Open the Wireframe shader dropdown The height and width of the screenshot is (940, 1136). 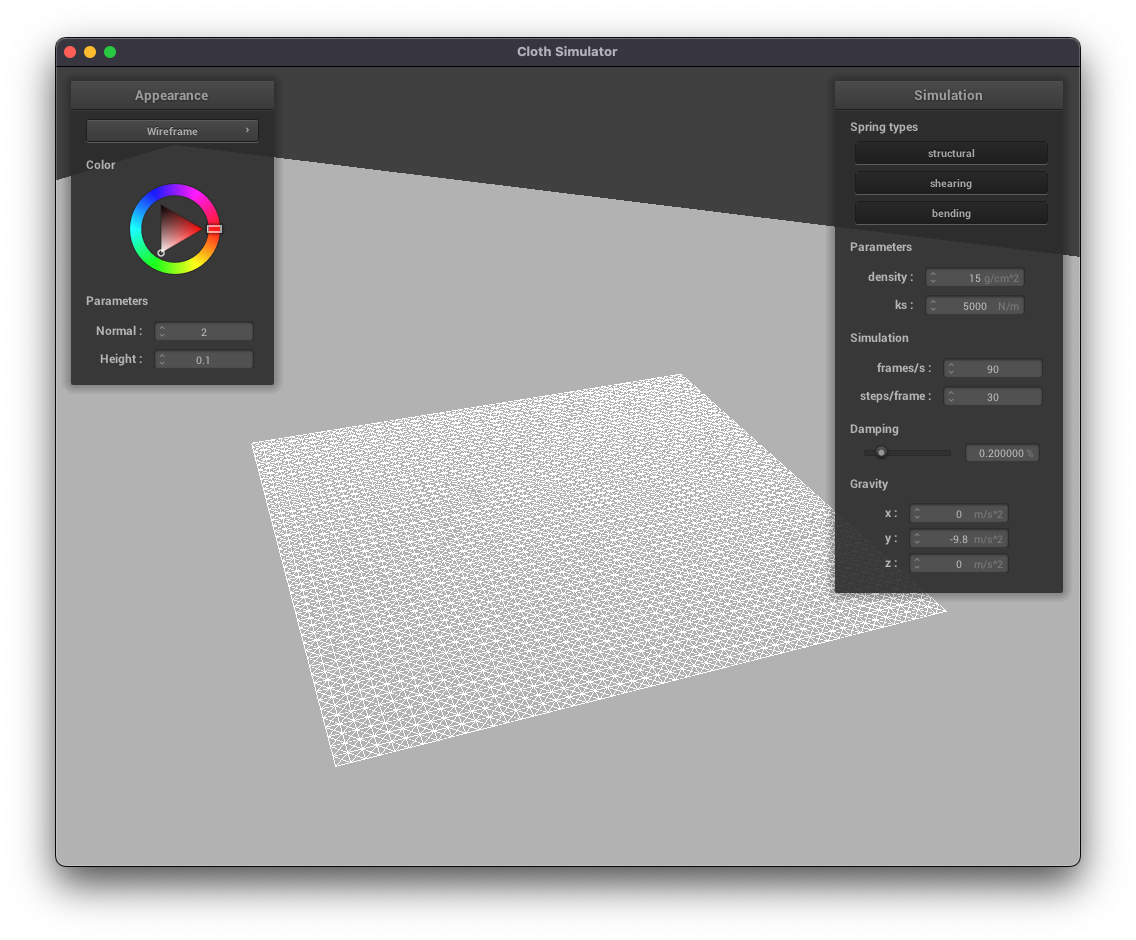pyautogui.click(x=172, y=131)
